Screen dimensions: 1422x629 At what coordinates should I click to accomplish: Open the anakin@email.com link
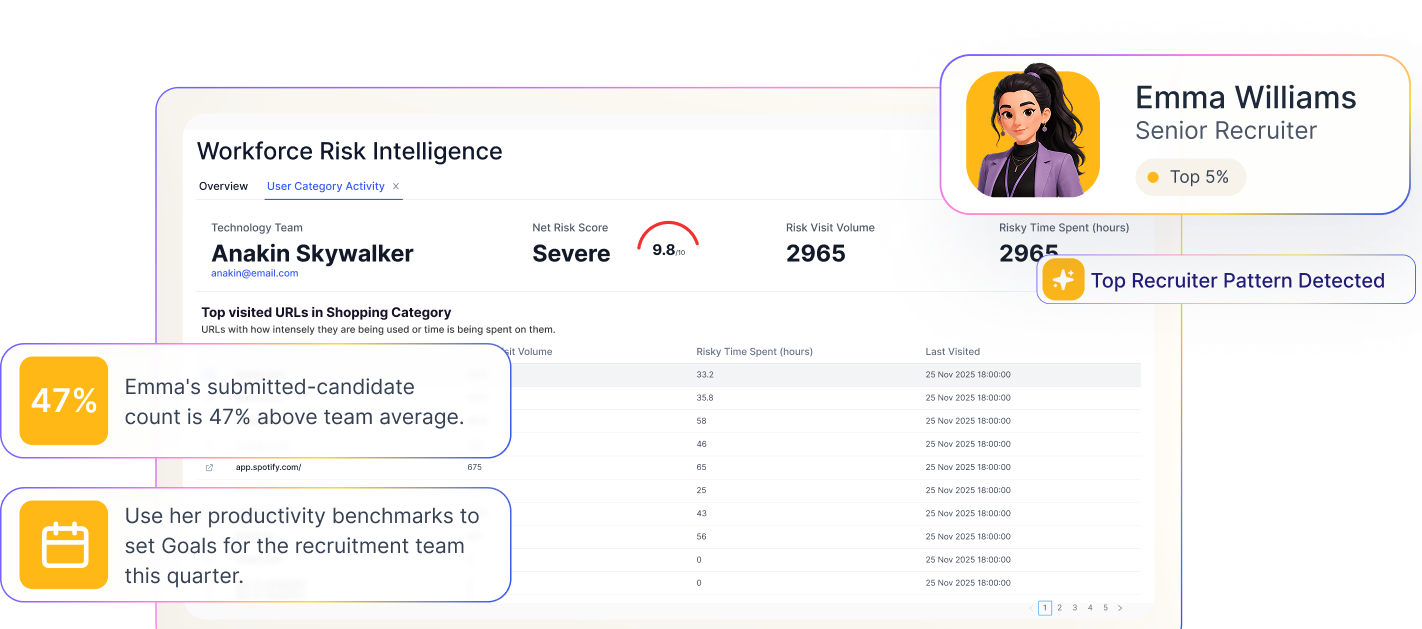pyautogui.click(x=254, y=273)
